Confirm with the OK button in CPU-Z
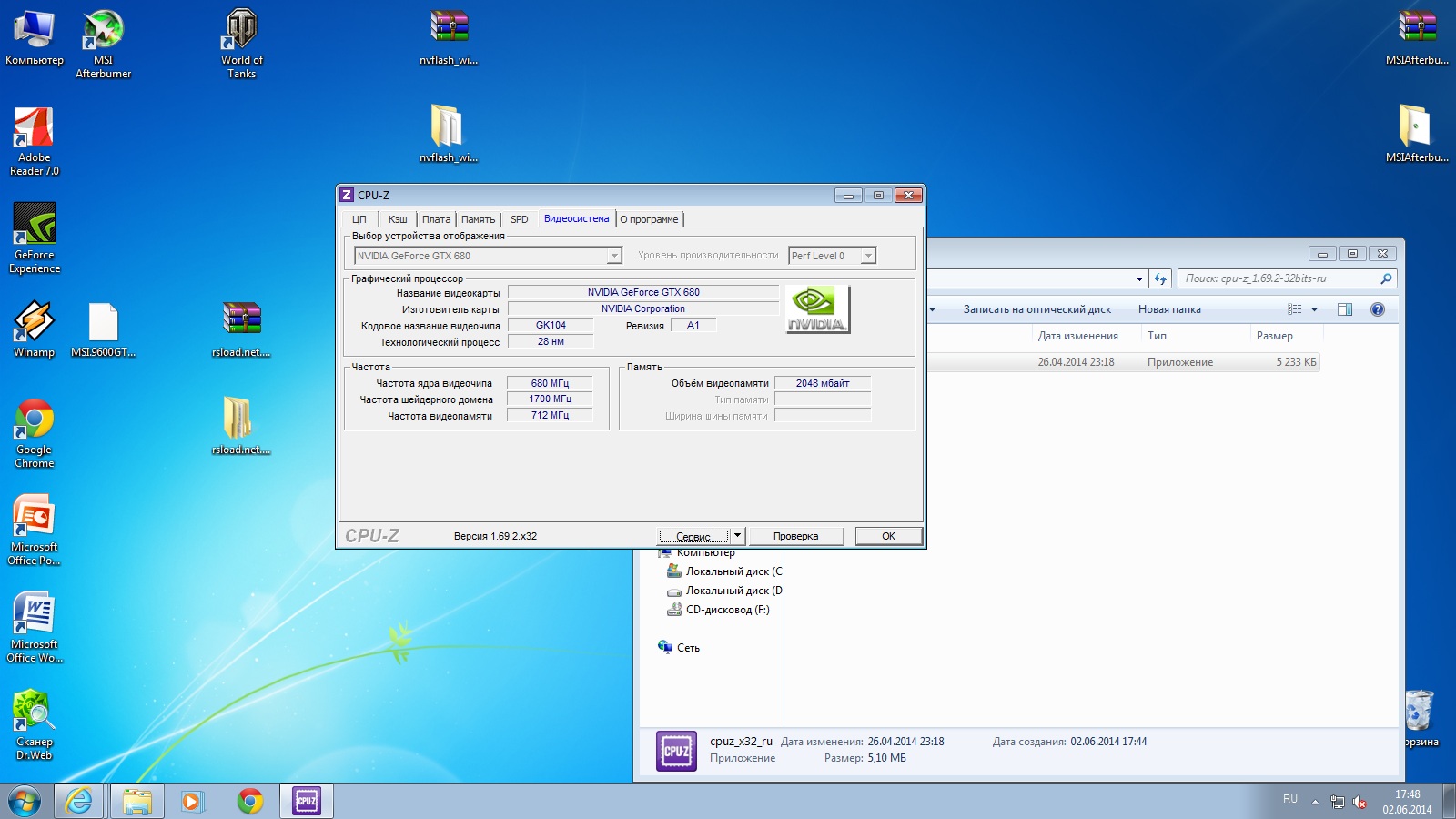Image resolution: width=1456 pixels, height=819 pixels. [x=889, y=536]
